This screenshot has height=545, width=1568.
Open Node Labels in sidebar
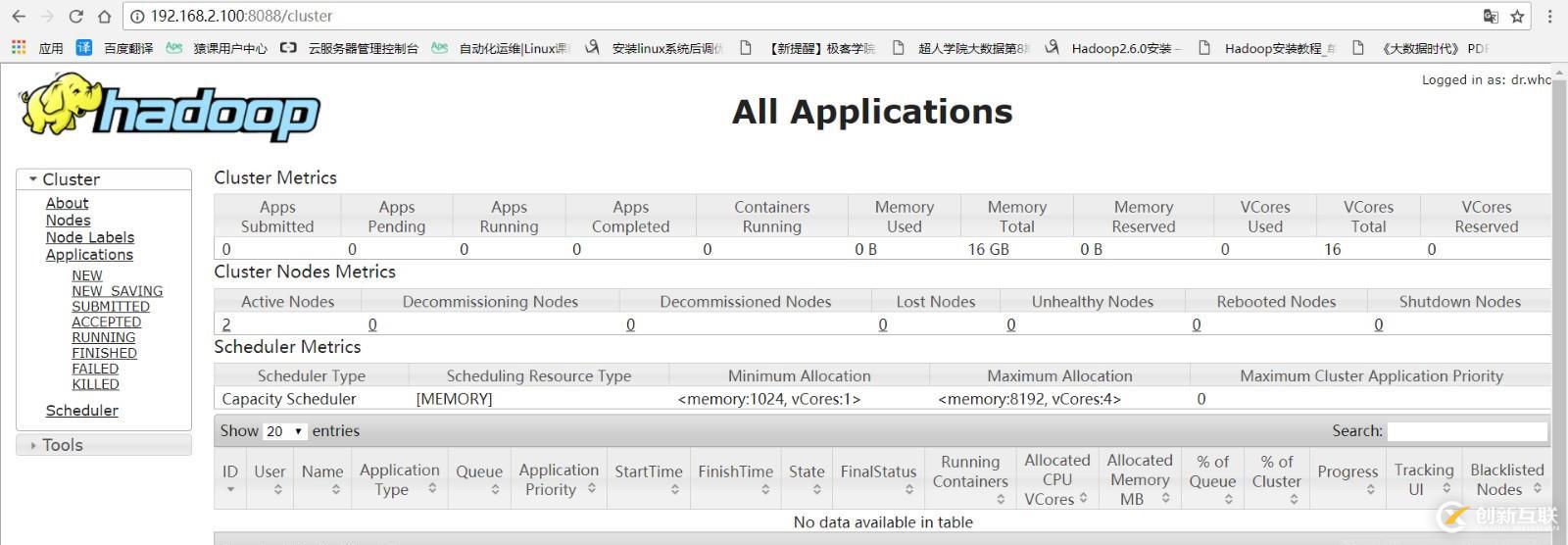90,237
